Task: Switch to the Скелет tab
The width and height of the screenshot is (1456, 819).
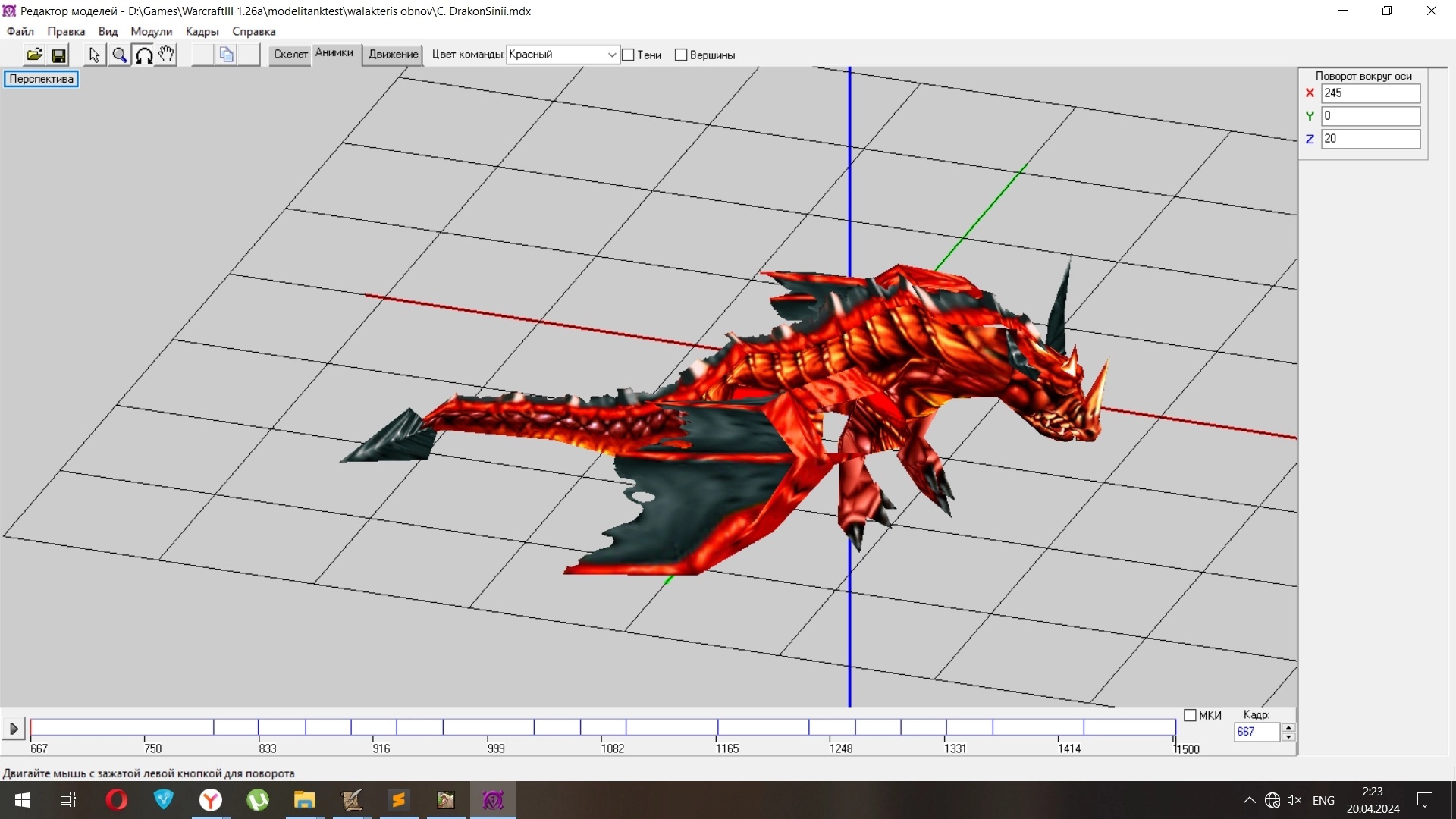Action: (x=290, y=54)
